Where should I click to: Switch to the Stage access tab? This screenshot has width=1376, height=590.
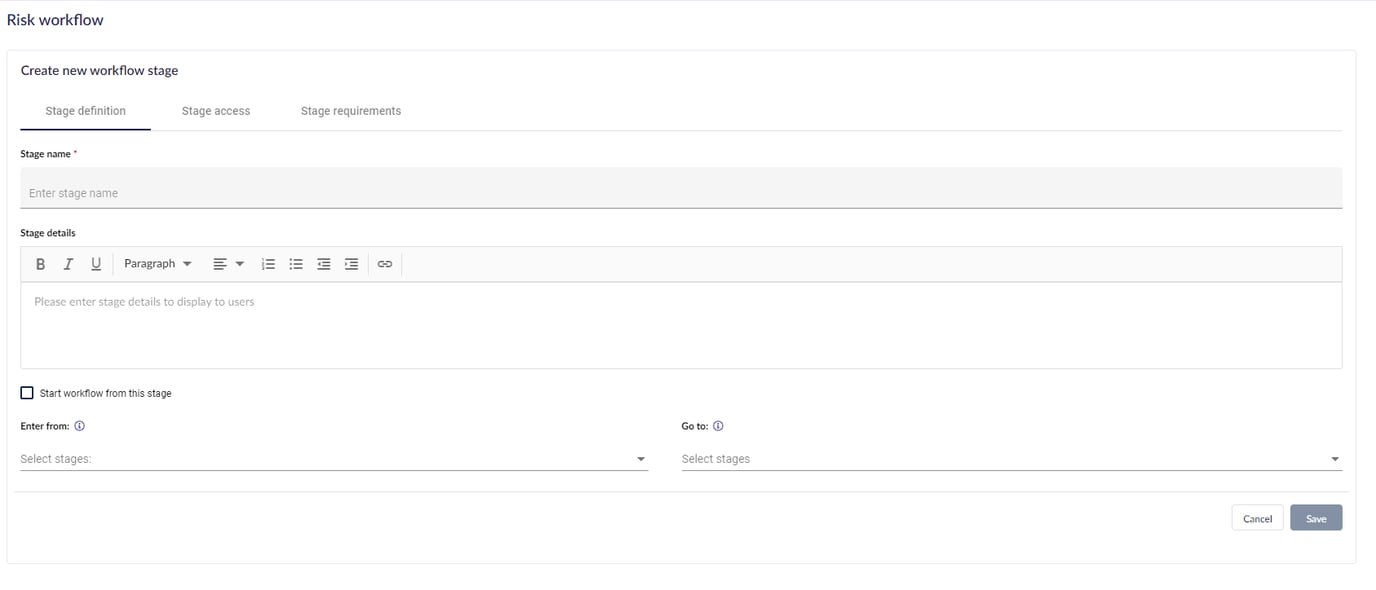coord(215,110)
